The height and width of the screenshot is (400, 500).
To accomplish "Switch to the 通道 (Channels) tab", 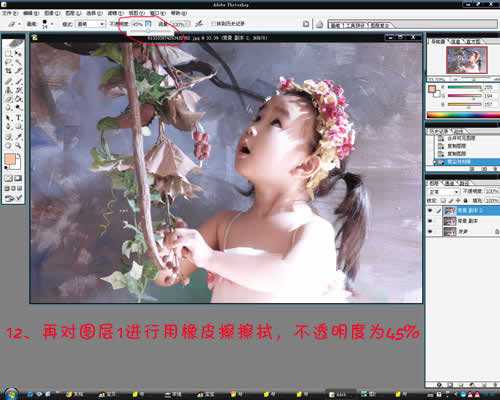I will tap(450, 183).
